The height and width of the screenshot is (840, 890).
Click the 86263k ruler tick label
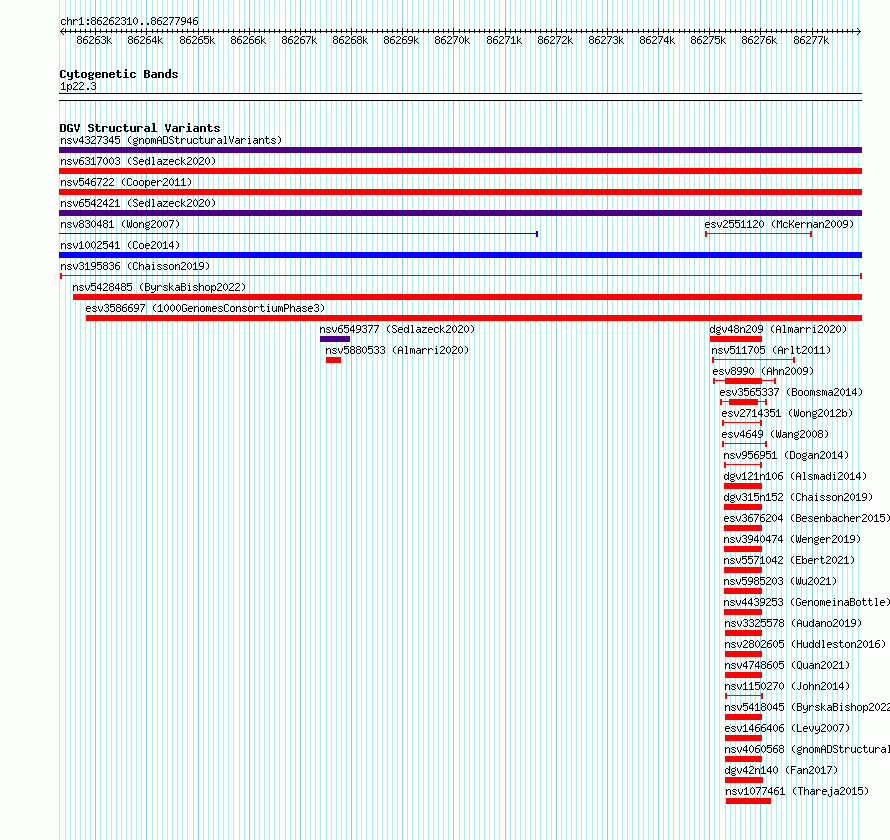click(x=94, y=40)
